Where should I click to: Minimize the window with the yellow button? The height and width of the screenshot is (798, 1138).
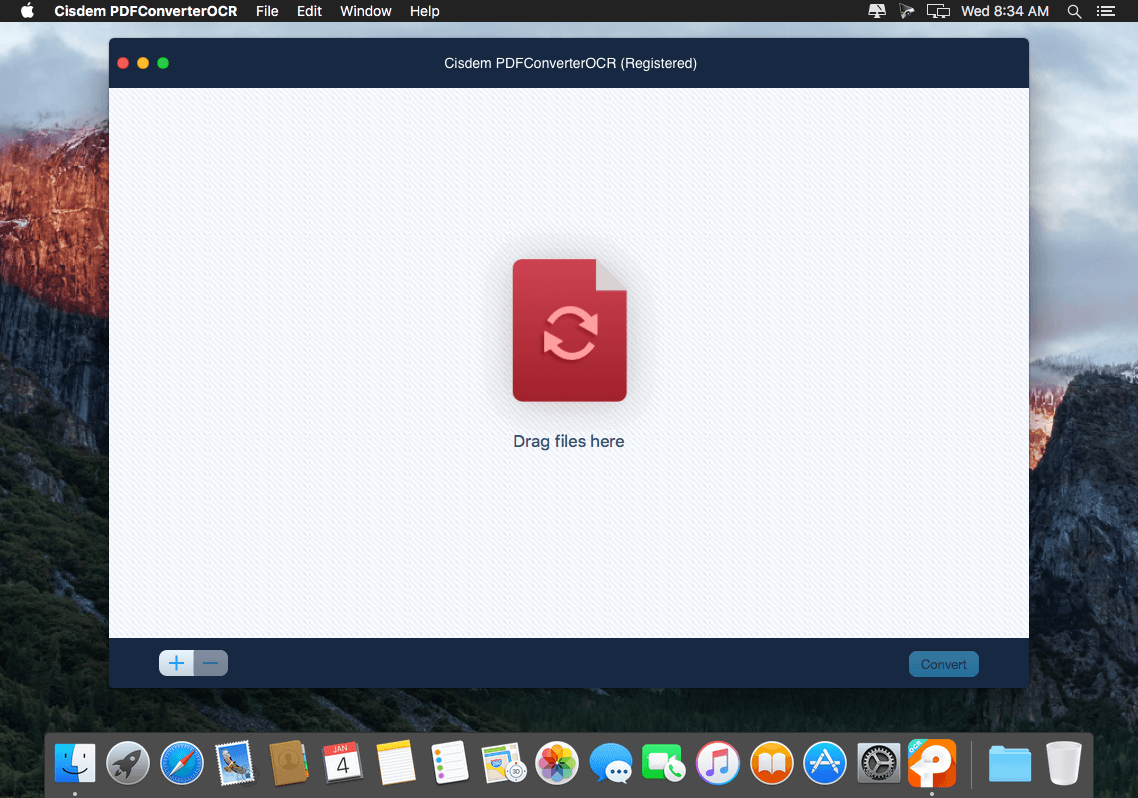pos(143,63)
